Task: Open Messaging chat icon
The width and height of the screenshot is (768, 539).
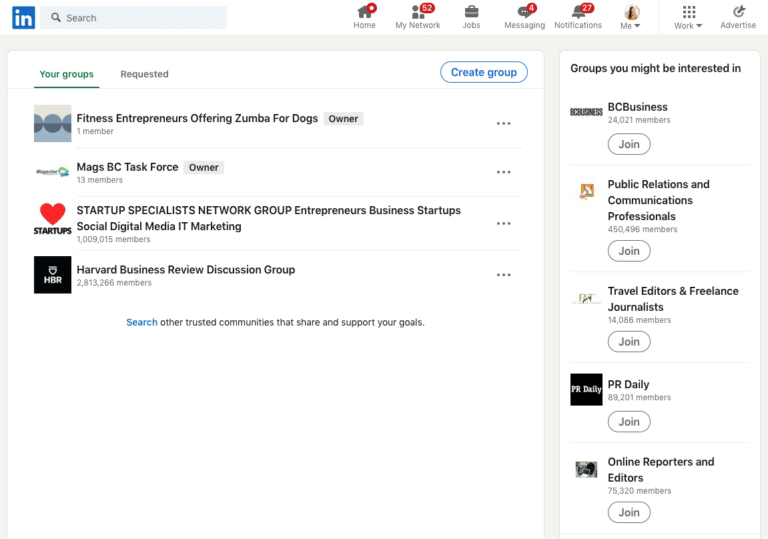Action: (524, 13)
